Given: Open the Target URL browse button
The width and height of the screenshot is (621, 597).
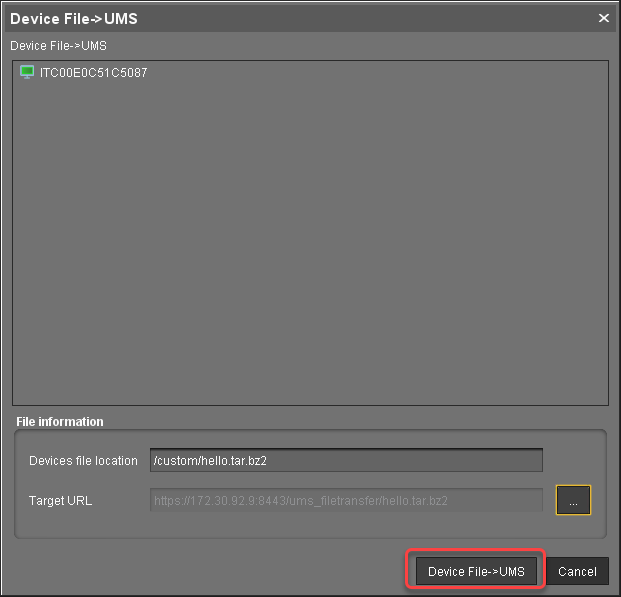Looking at the screenshot, I should [573, 500].
